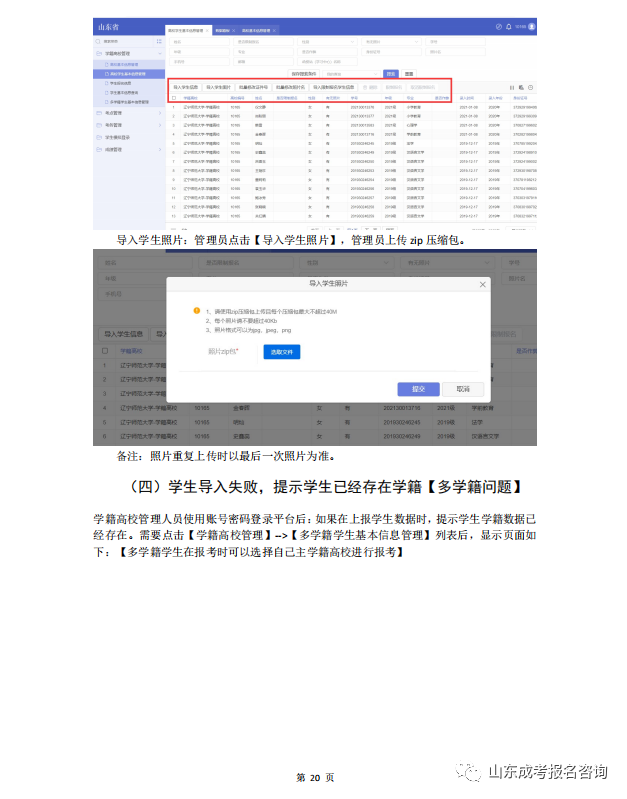
Task: Click the folder icon of 考点管理
Action: (99, 113)
